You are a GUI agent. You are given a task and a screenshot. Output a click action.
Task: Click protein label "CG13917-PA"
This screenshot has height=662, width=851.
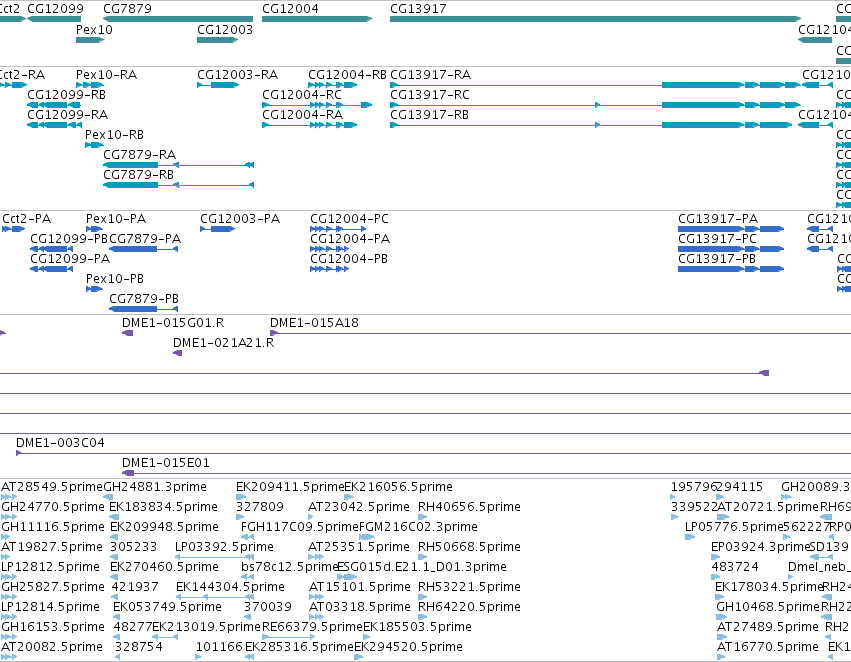tap(718, 219)
